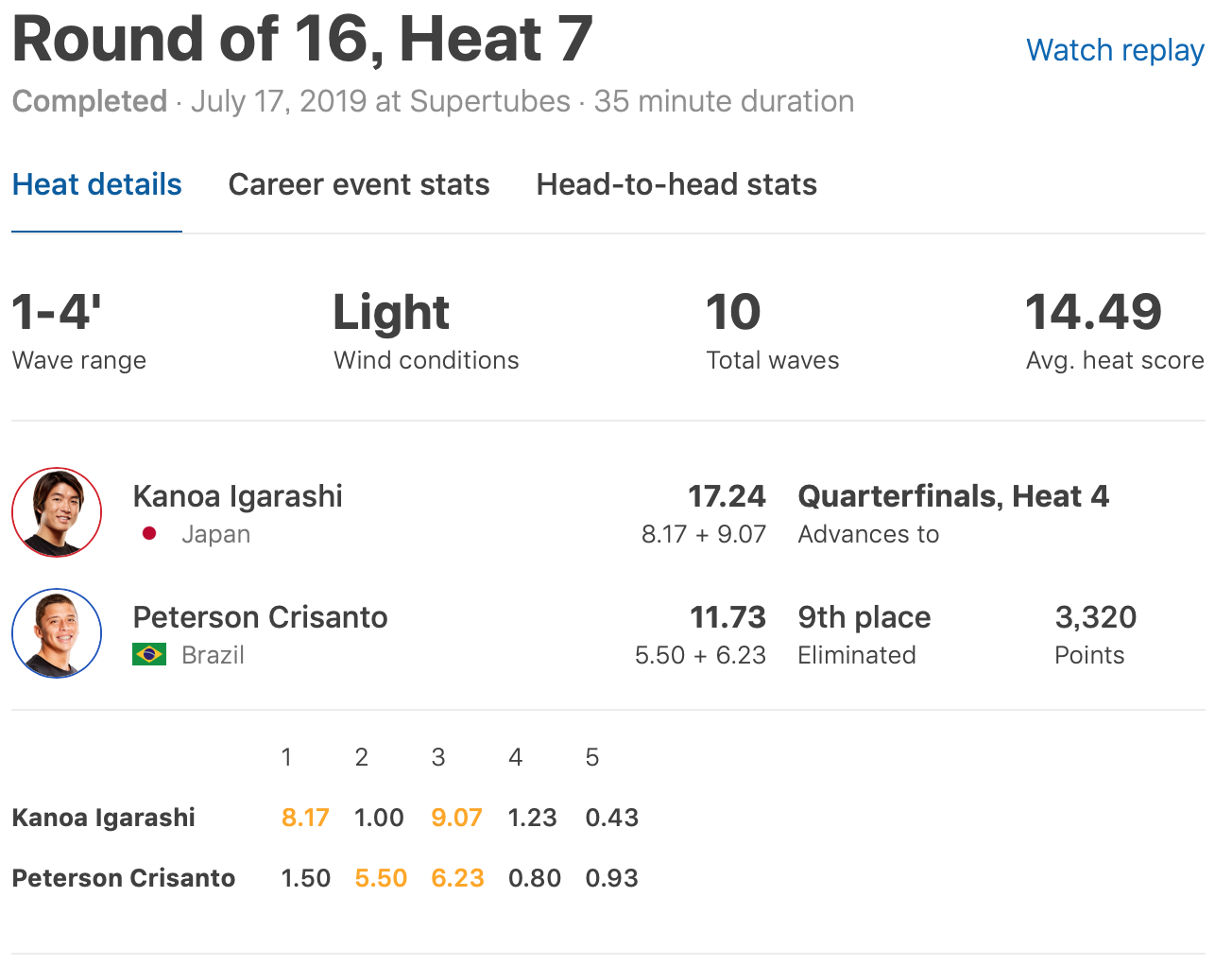The width and height of the screenshot is (1232, 966).
Task: Open Peterson Crisanto's athlete name link
Action: [x=260, y=617]
